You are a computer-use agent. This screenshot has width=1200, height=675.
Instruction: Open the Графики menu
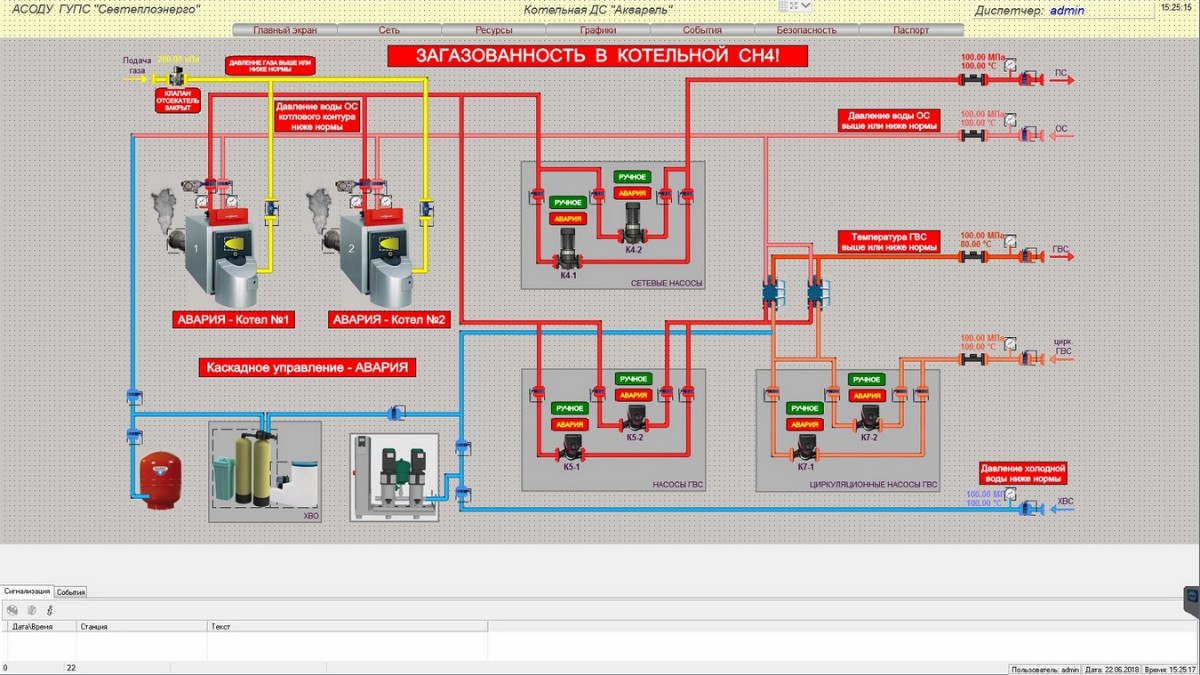597,30
